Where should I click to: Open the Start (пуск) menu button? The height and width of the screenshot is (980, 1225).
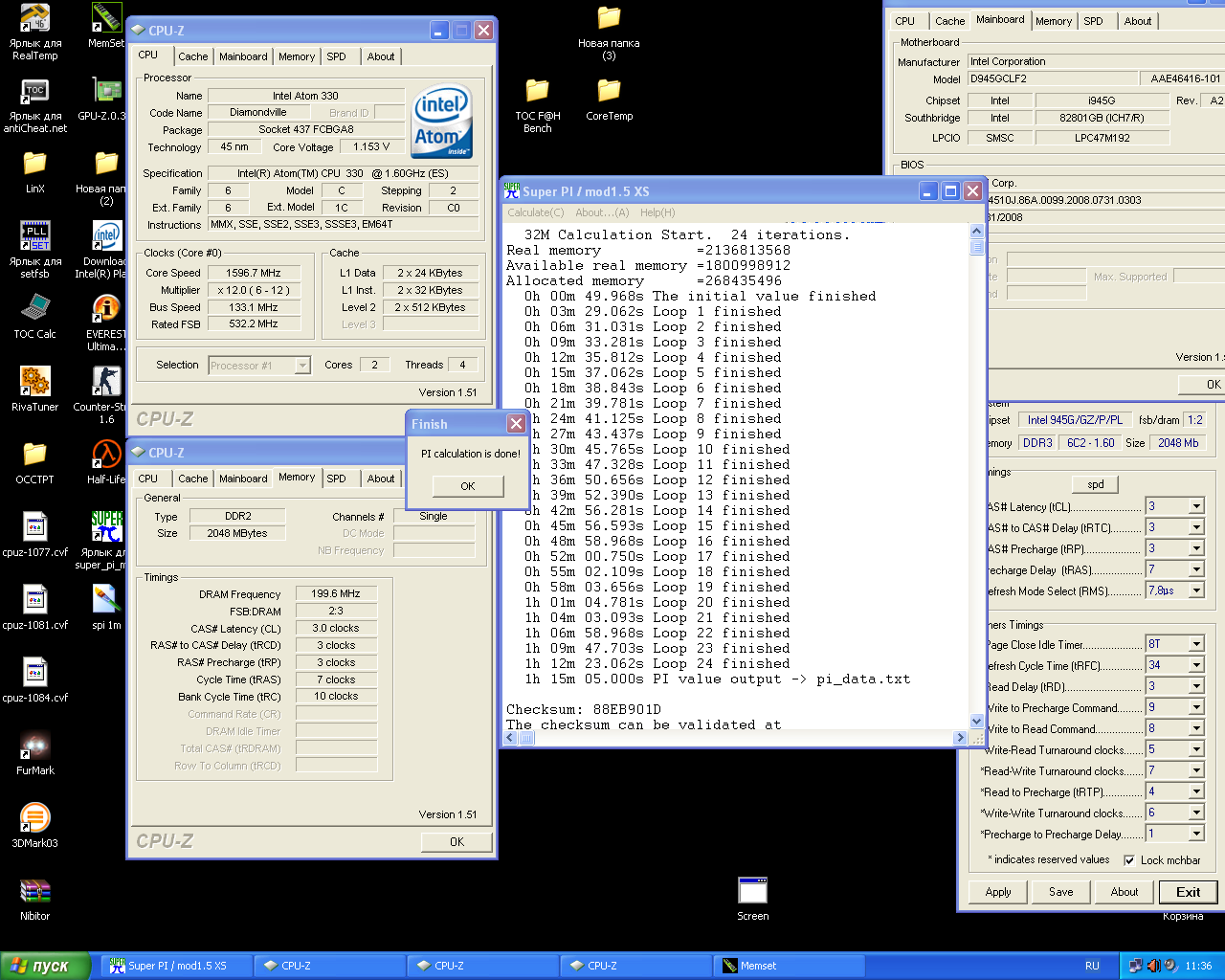click(x=46, y=966)
